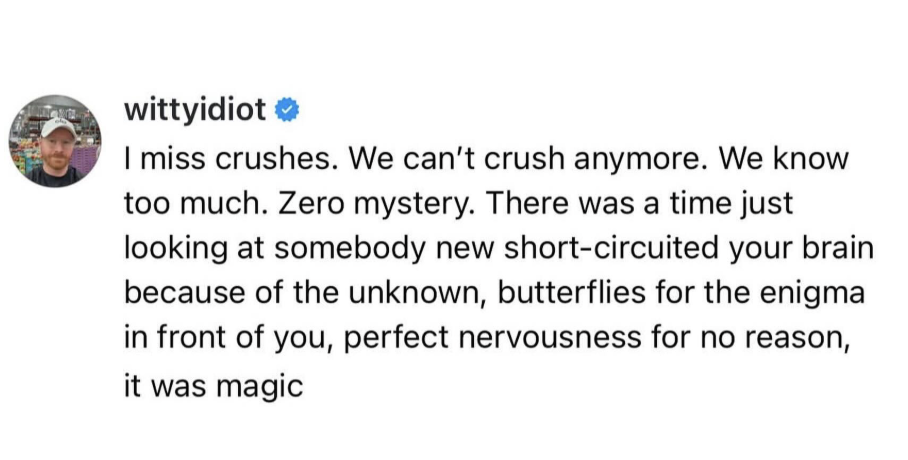Screen dimensions: 908x460
Task: Click the phrase "in front of you,"
Action: click(x=228, y=338)
